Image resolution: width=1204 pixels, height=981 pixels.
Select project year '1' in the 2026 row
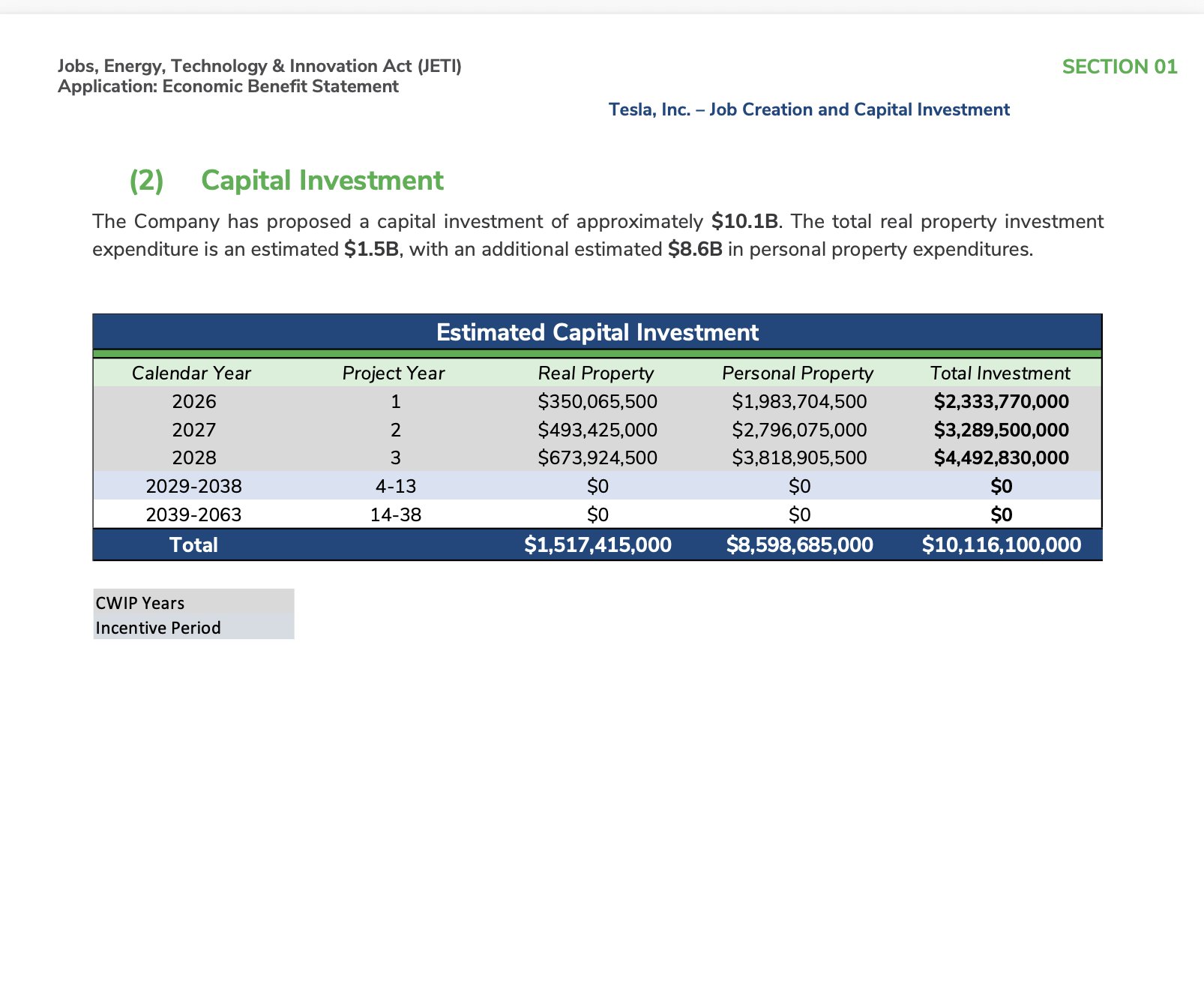(x=396, y=402)
